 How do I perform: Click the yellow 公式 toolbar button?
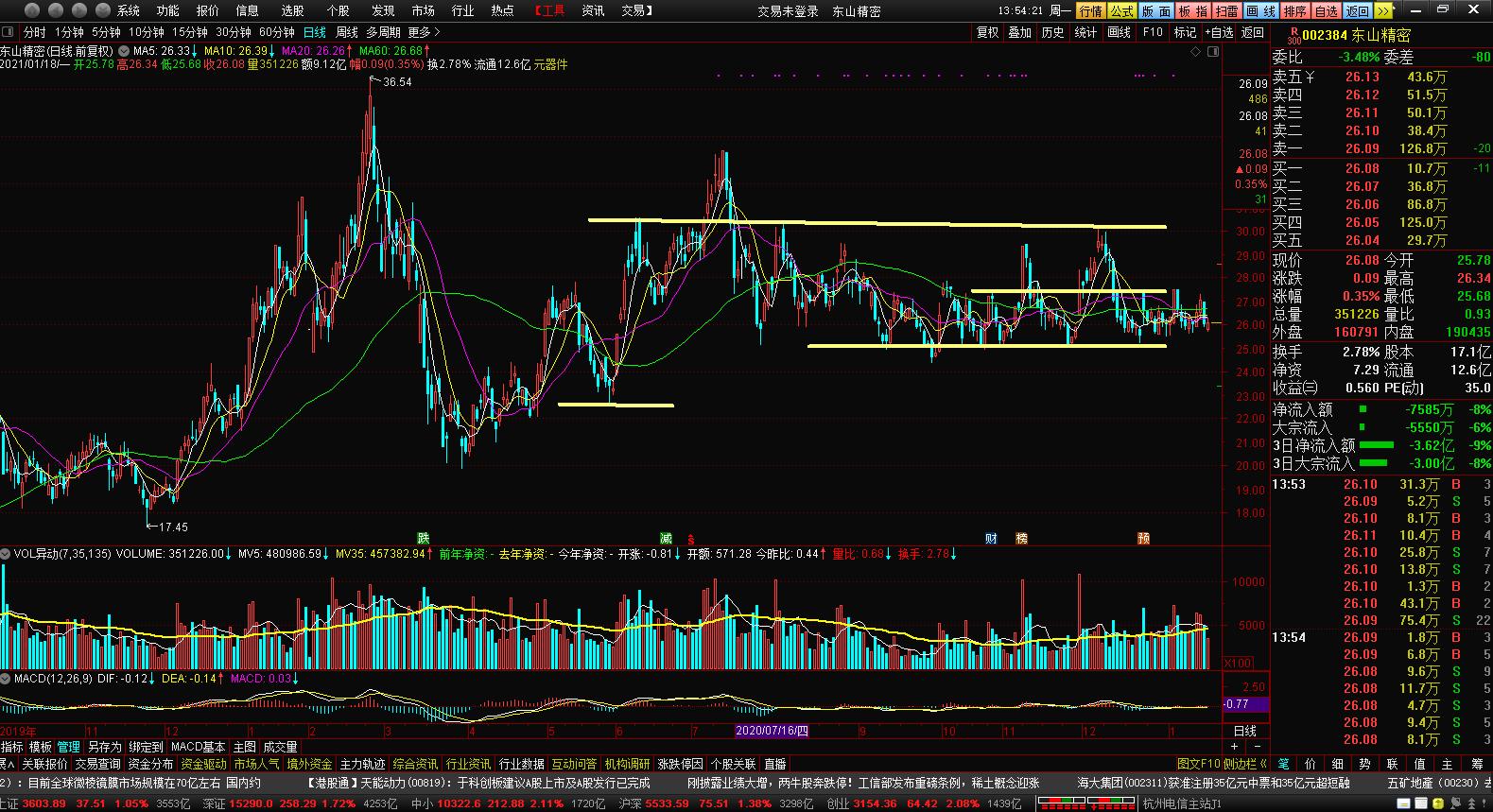pos(1121,10)
